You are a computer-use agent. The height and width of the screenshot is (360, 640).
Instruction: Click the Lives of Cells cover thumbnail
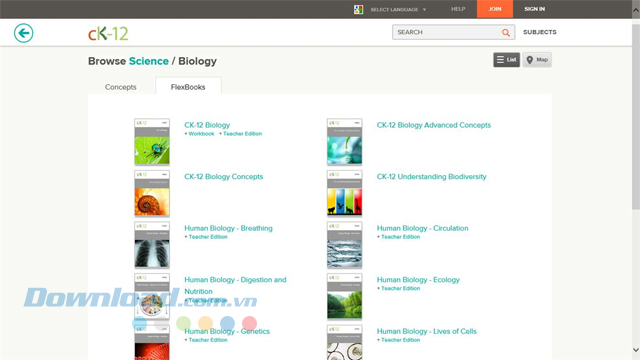(x=344, y=342)
